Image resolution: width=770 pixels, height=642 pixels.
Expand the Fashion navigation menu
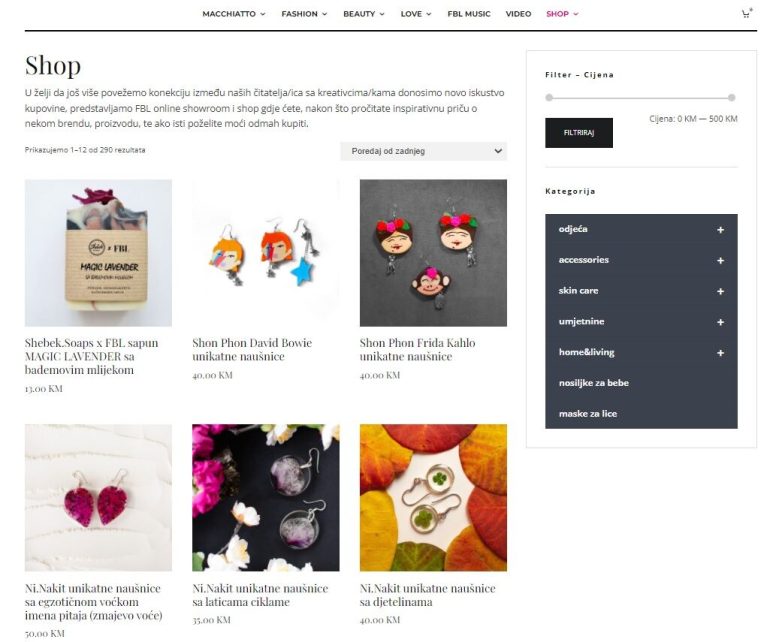coord(304,14)
